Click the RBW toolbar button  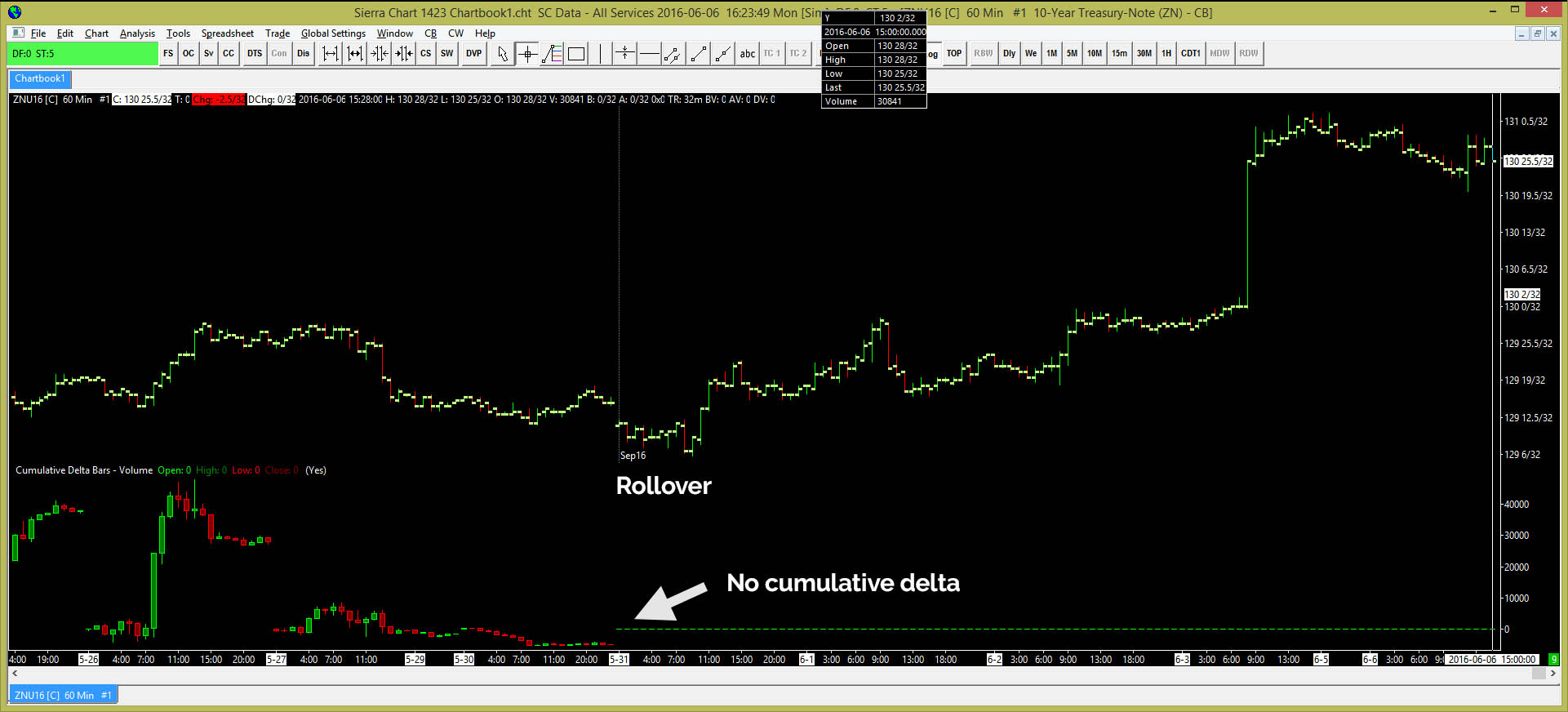[x=984, y=54]
